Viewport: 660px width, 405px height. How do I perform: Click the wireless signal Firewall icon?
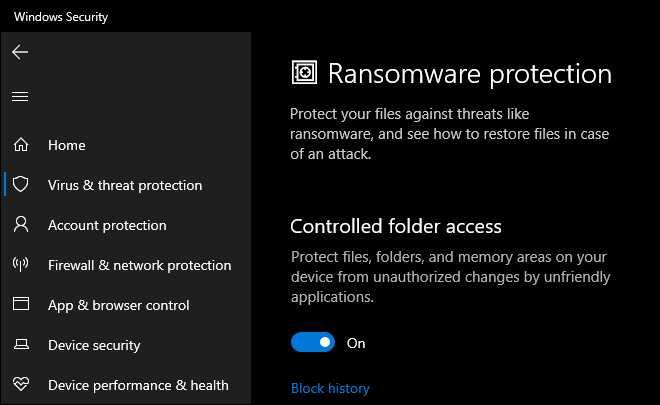21,264
